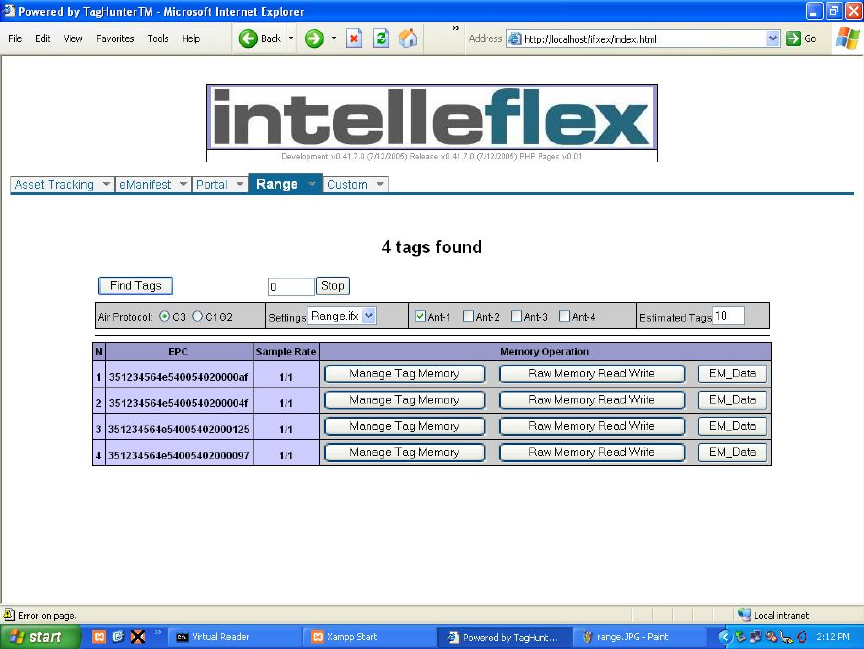Click Manage Tag Memory for tag 3

point(404,426)
